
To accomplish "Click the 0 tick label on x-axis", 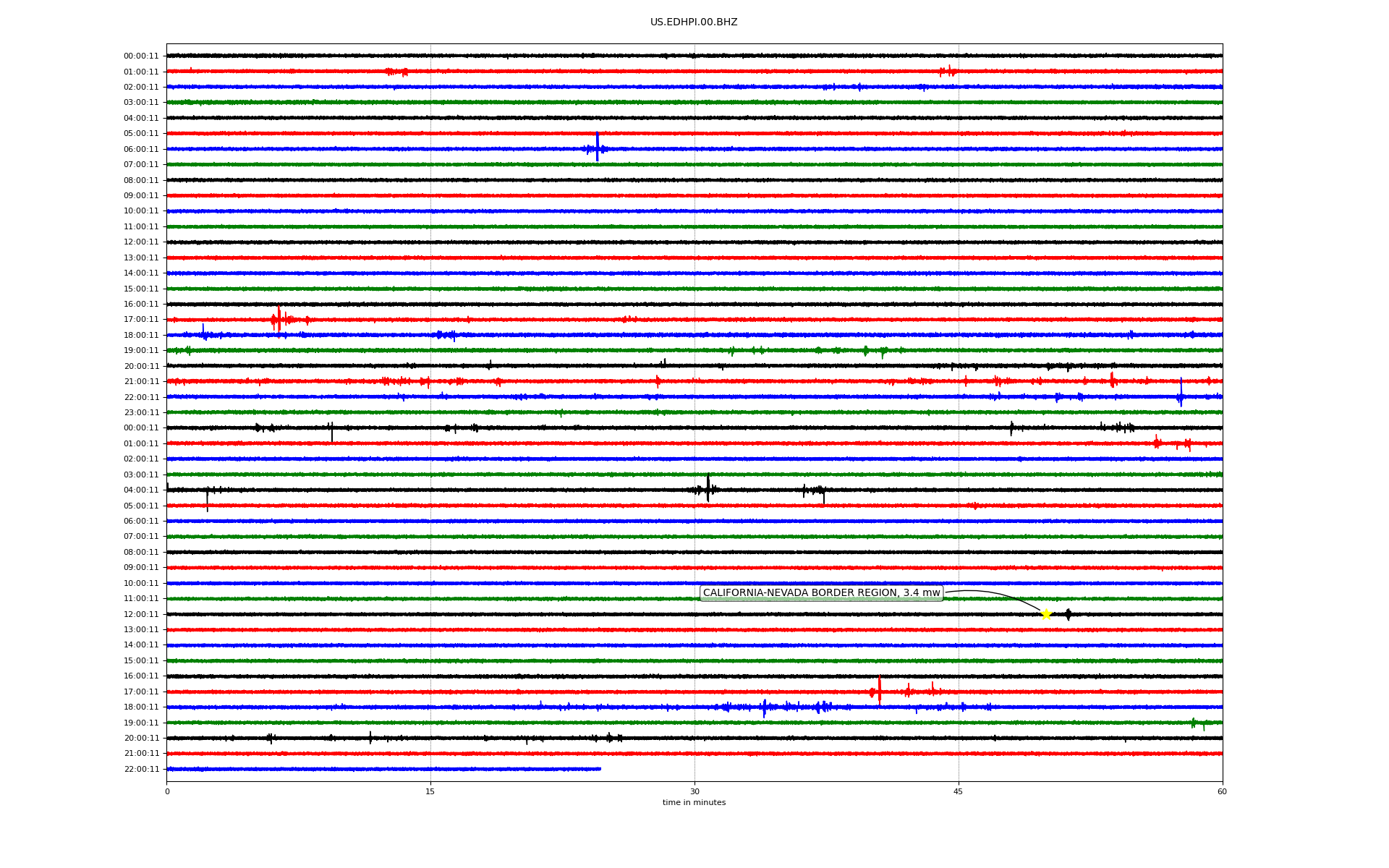I will click(x=167, y=791).
